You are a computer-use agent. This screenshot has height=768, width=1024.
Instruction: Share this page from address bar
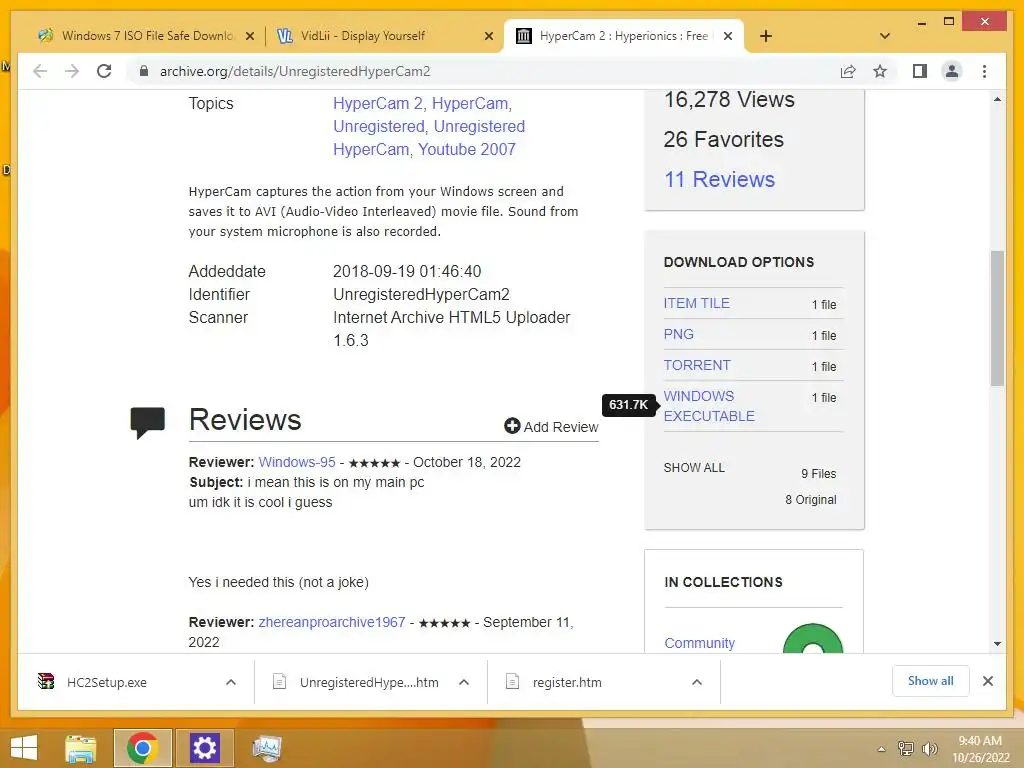[x=848, y=71]
